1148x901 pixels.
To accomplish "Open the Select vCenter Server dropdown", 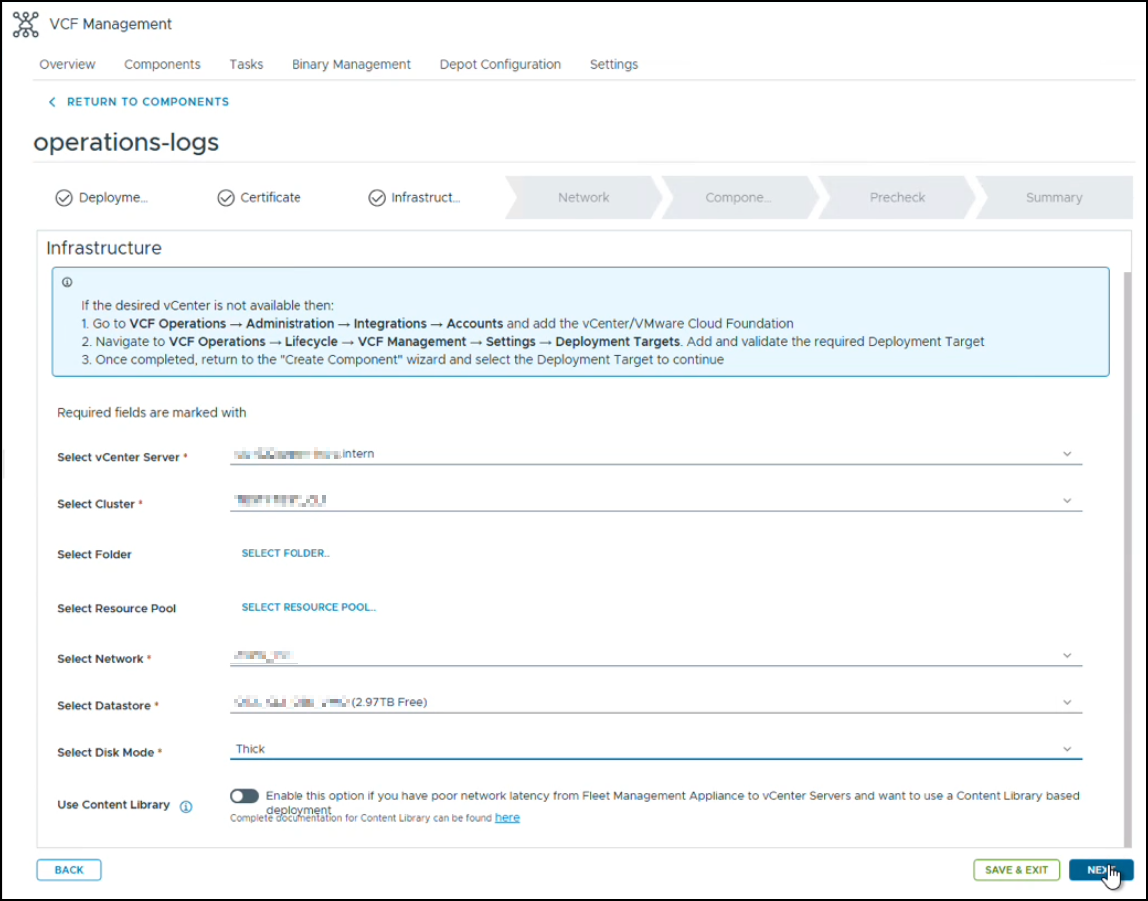I will 656,455.
